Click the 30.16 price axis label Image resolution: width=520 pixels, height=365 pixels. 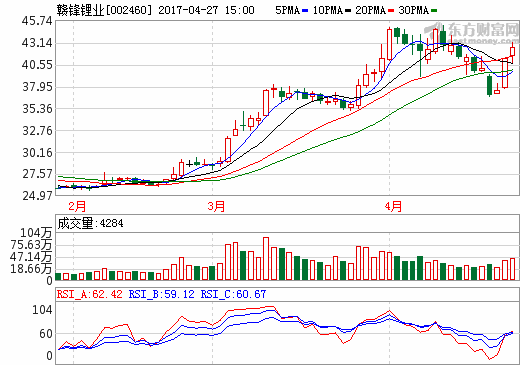[37, 153]
